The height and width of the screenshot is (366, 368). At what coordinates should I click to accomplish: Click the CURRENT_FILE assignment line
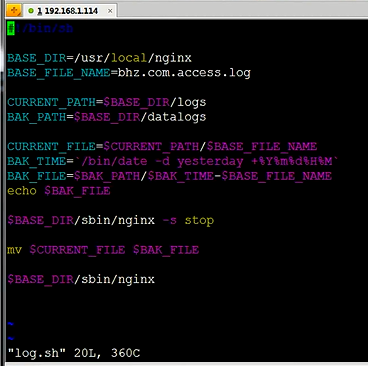162,146
